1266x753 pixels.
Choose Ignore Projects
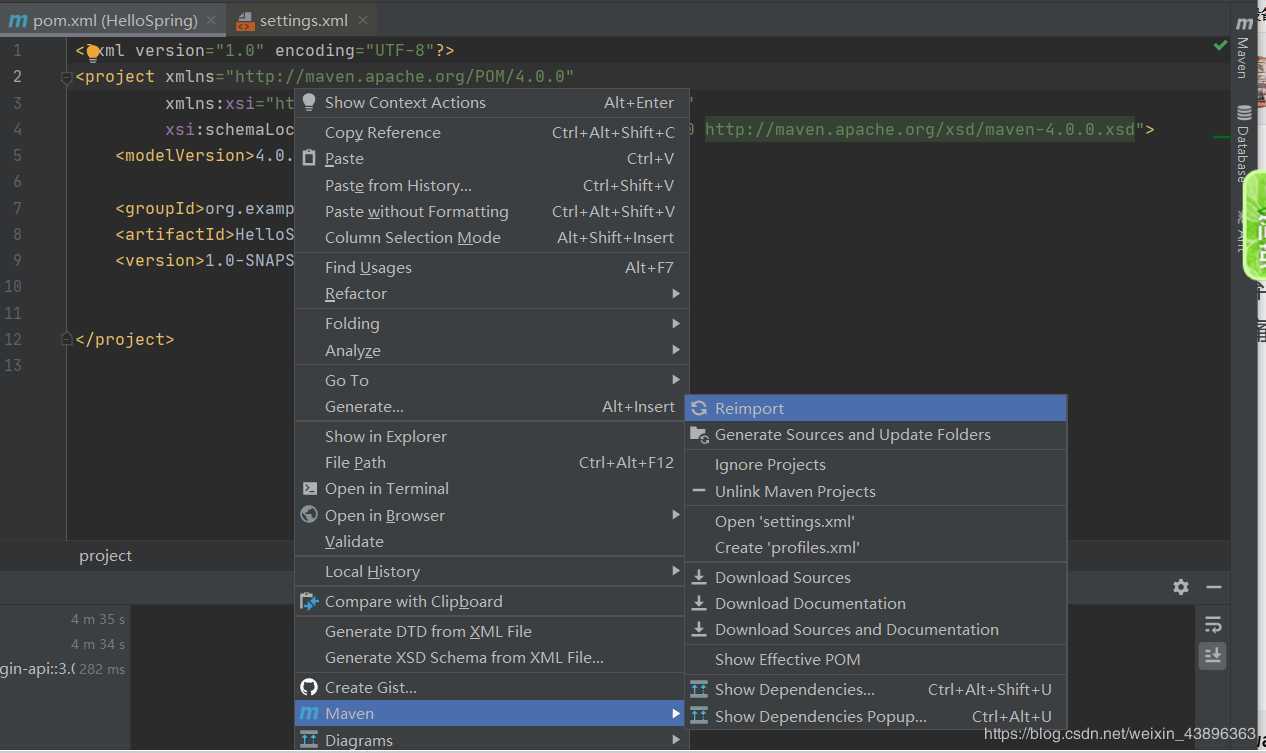point(876,464)
